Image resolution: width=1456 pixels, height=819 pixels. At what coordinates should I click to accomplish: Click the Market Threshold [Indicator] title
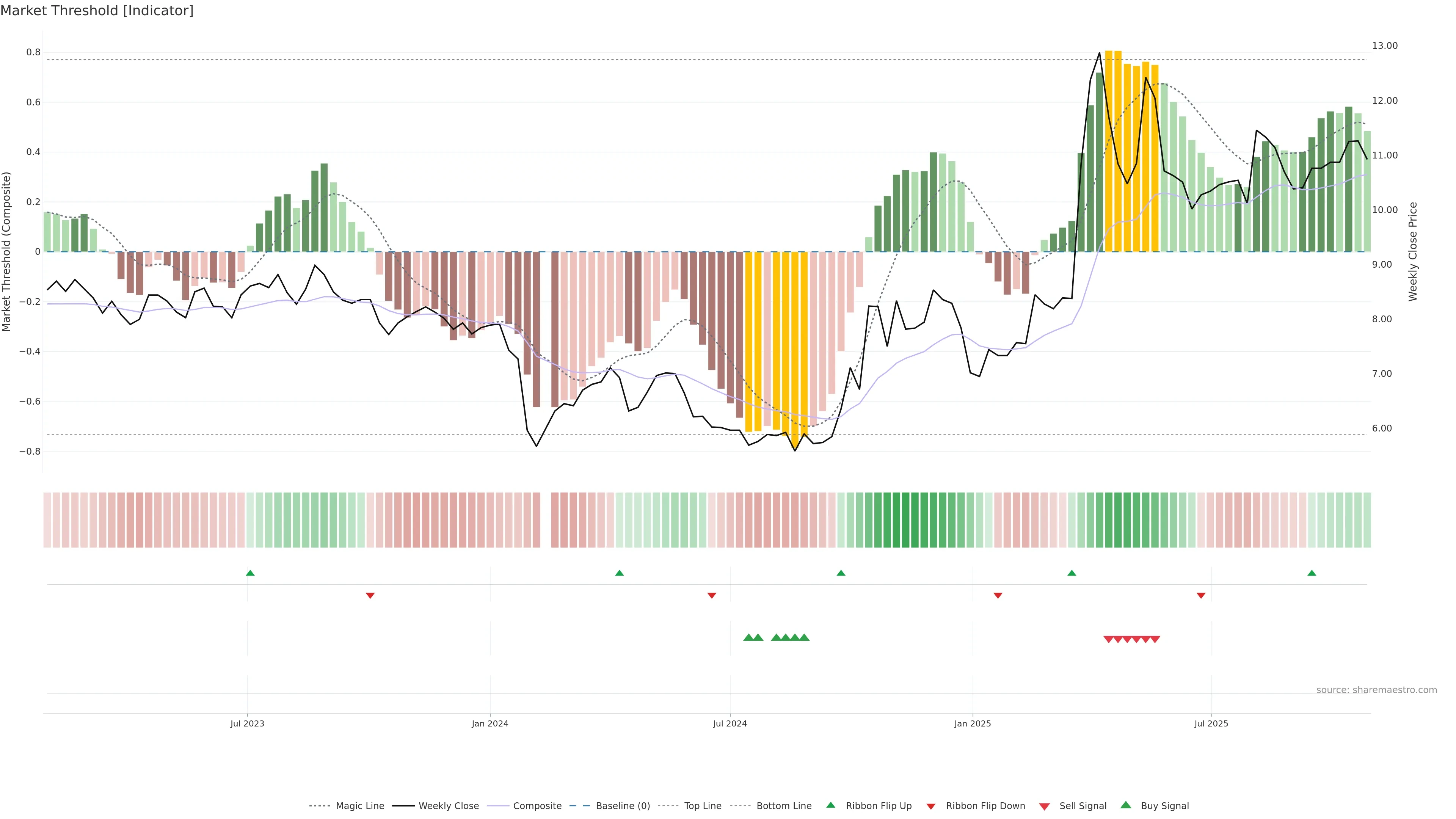point(97,11)
